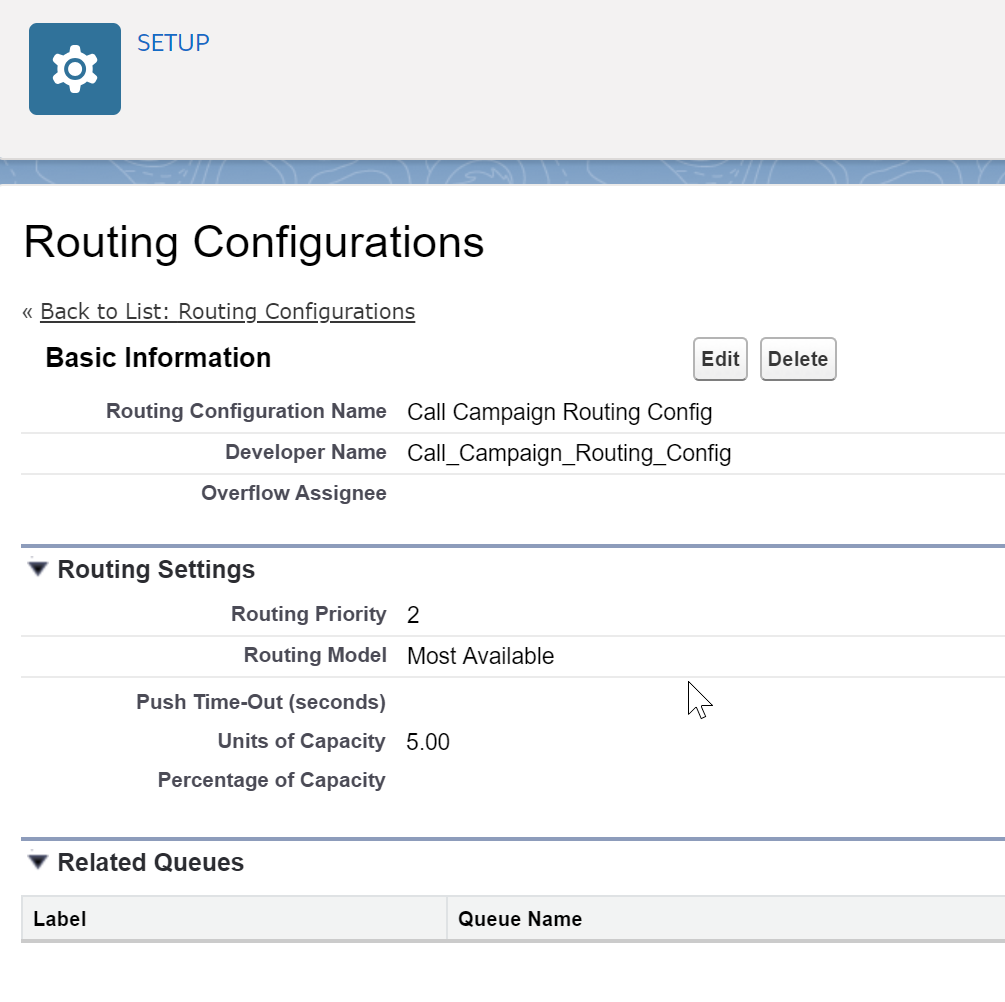Click the Units of Capacity value 5.00
Image resolution: width=1005 pixels, height=1002 pixels.
click(428, 742)
